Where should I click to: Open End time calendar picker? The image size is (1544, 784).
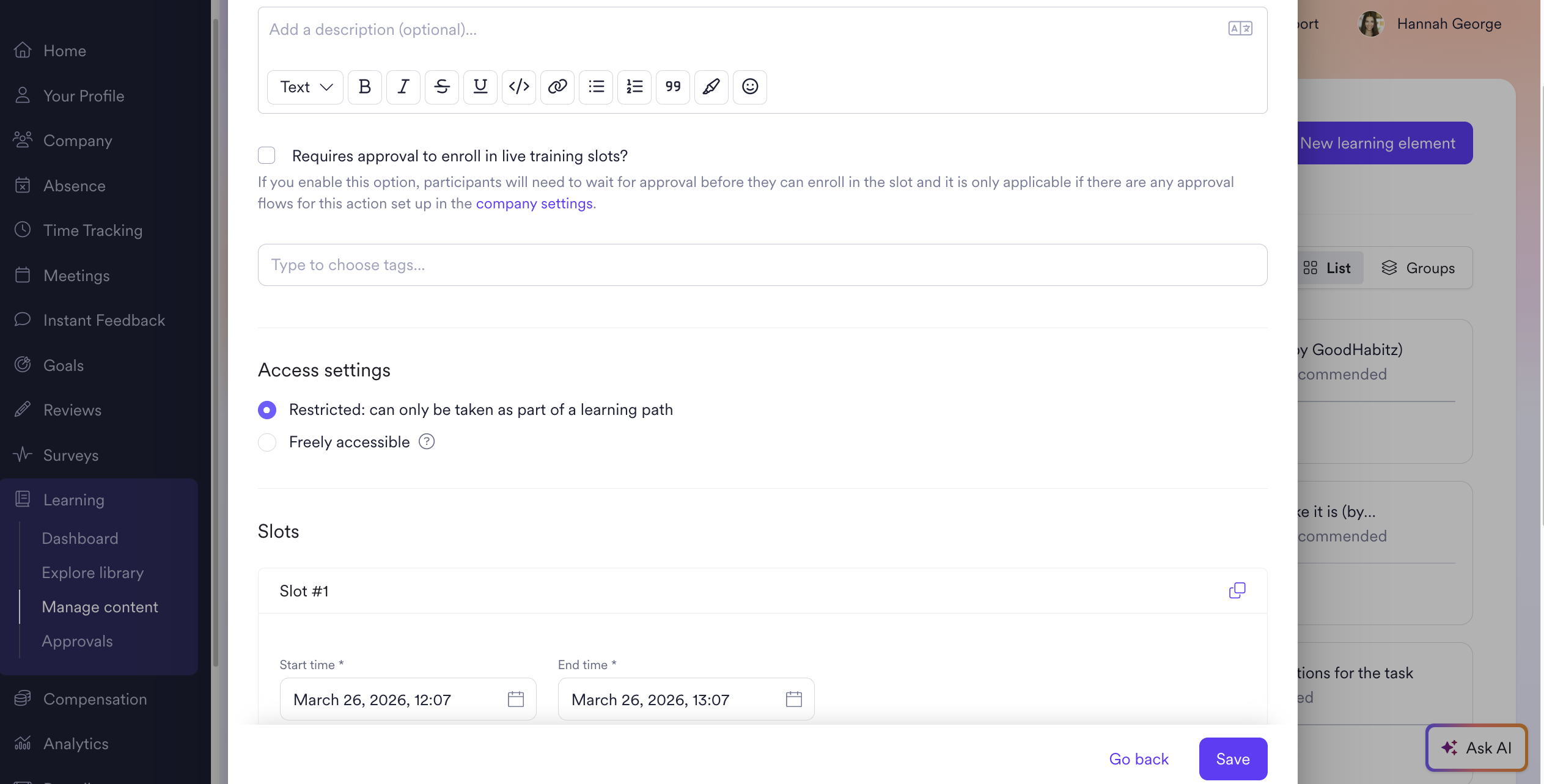[793, 699]
